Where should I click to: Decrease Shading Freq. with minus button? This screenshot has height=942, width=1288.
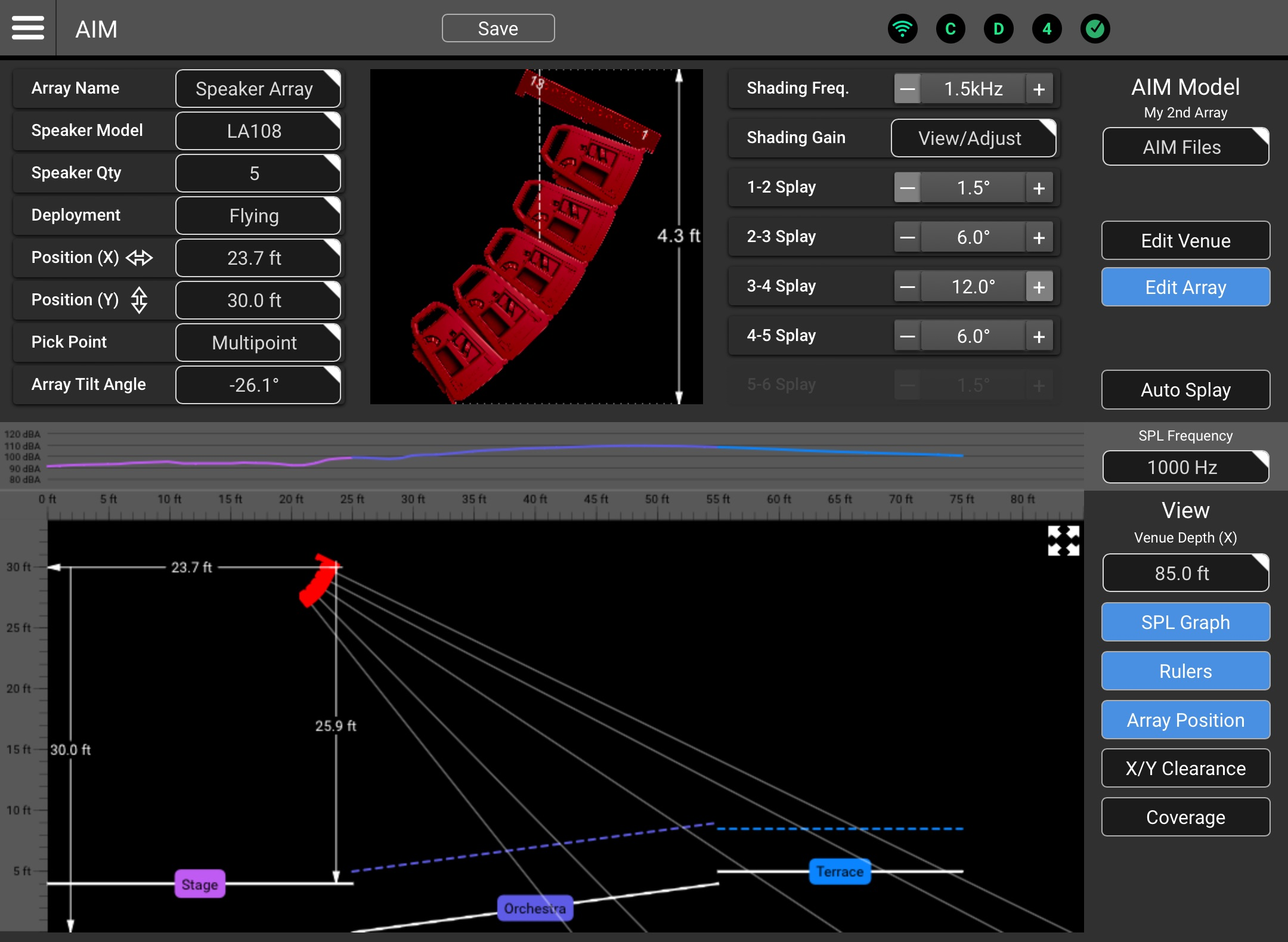[x=907, y=89]
